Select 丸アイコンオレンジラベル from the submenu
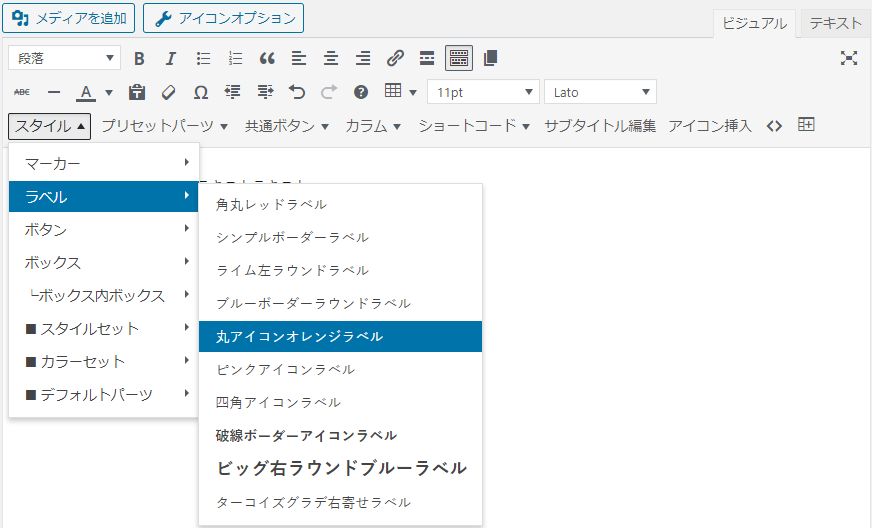 (340, 337)
